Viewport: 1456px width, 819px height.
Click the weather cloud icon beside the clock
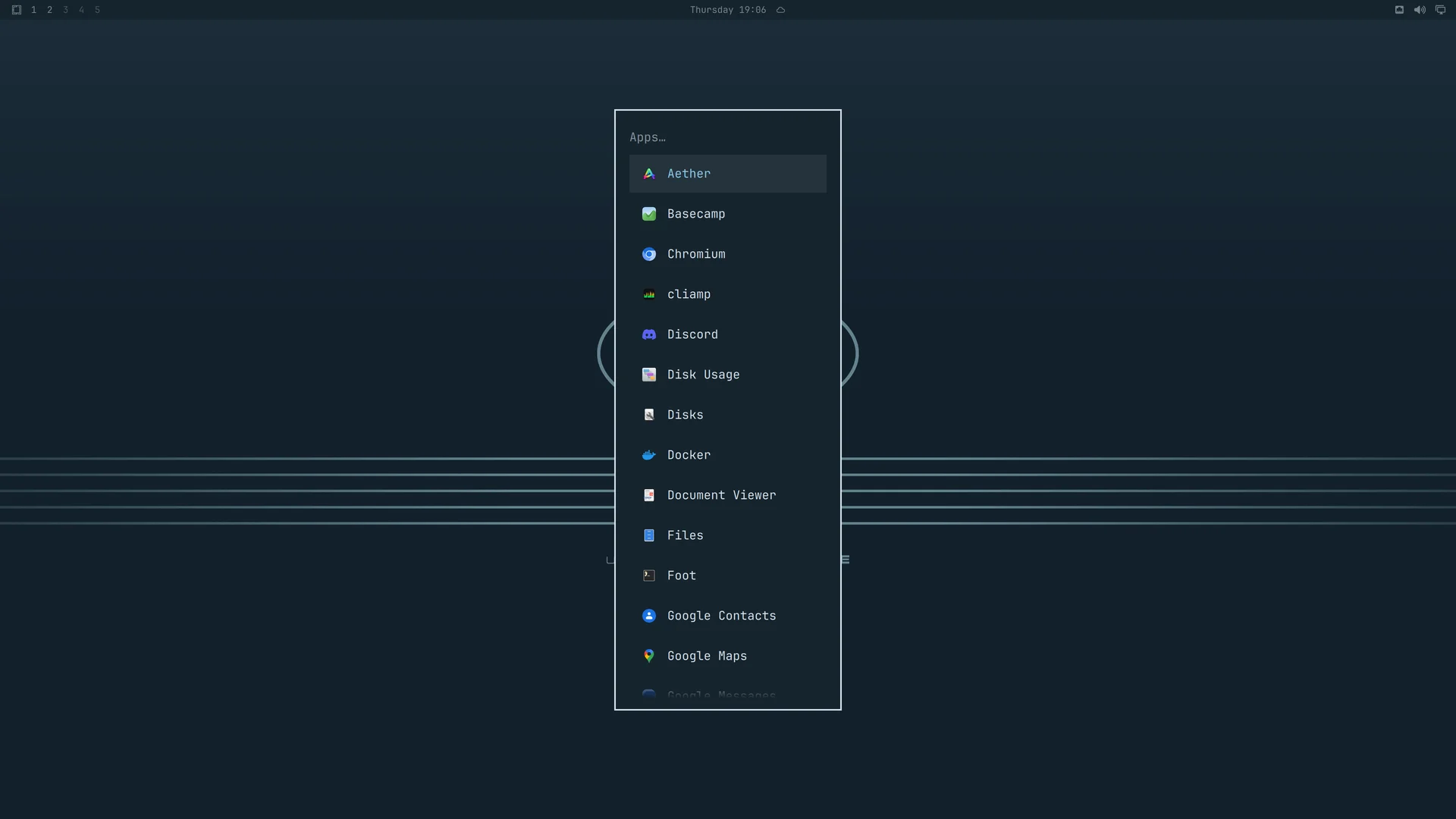point(780,10)
